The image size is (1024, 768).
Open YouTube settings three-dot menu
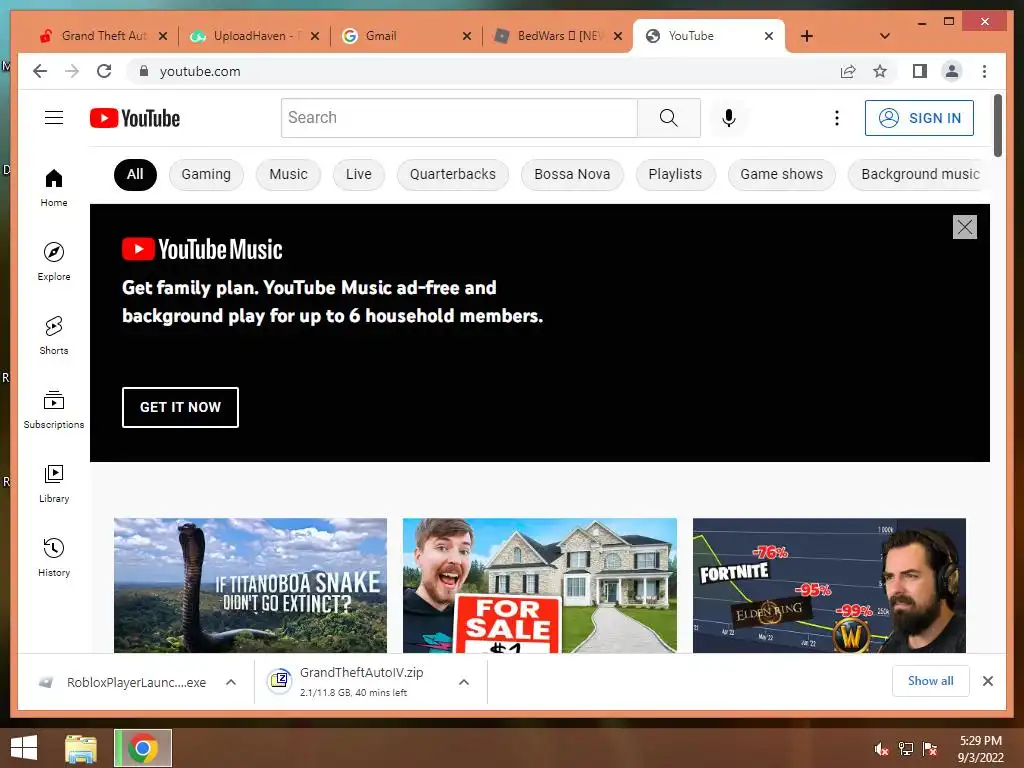pyautogui.click(x=837, y=118)
